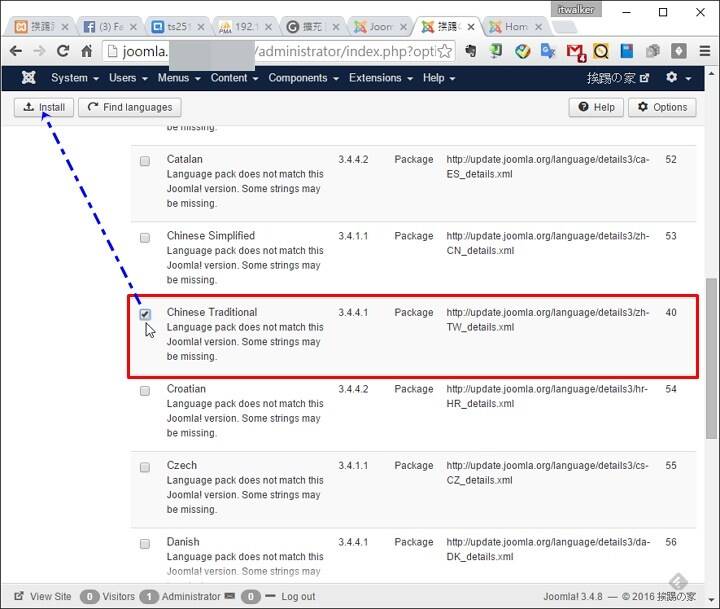The width and height of the screenshot is (720, 609).
Task: Open the Evernote elephant extension icon
Action: click(x=470, y=51)
